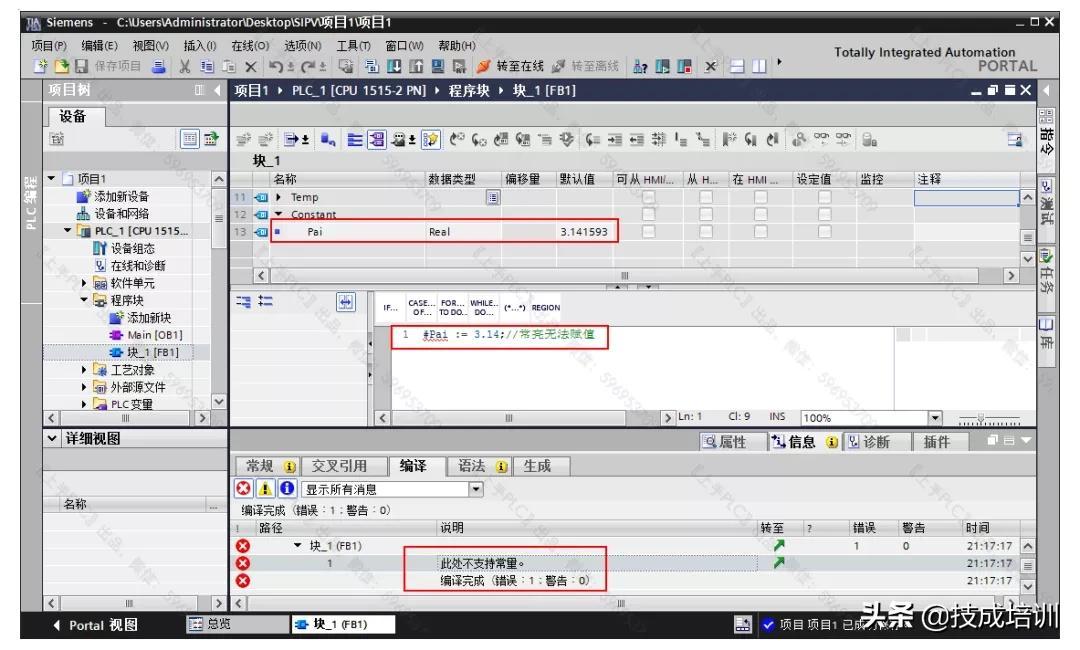Tick 在 HMI checkbox in Pai row
Screen dimensions: 1080x650
(760, 231)
